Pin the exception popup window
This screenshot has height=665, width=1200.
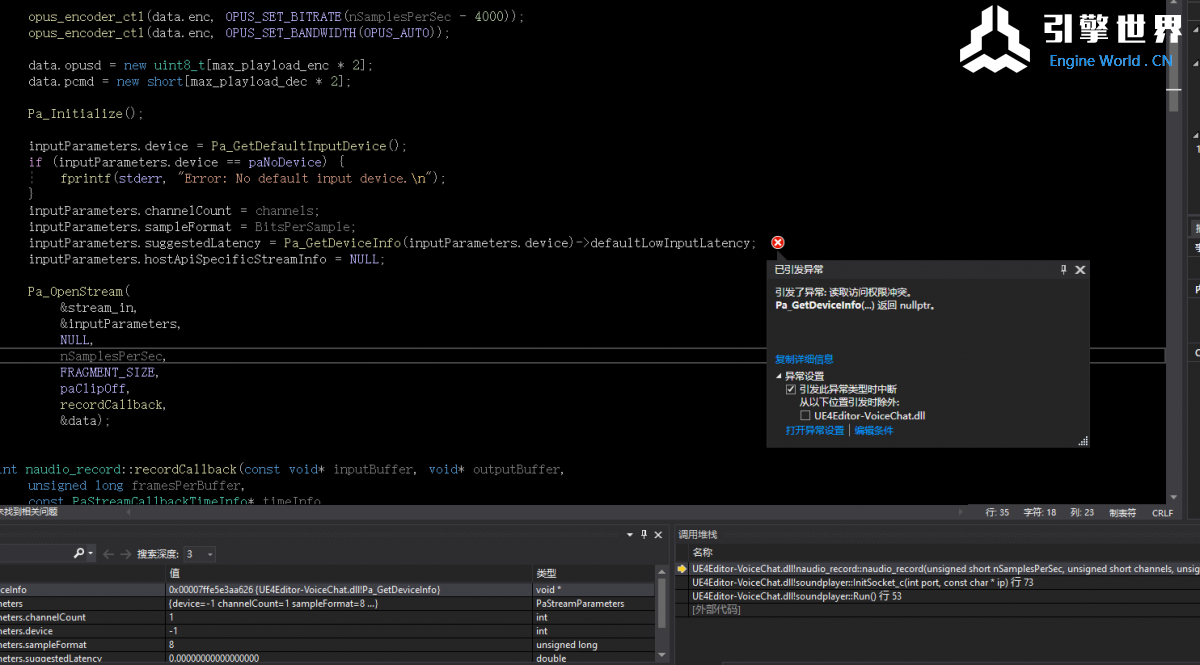(1064, 270)
